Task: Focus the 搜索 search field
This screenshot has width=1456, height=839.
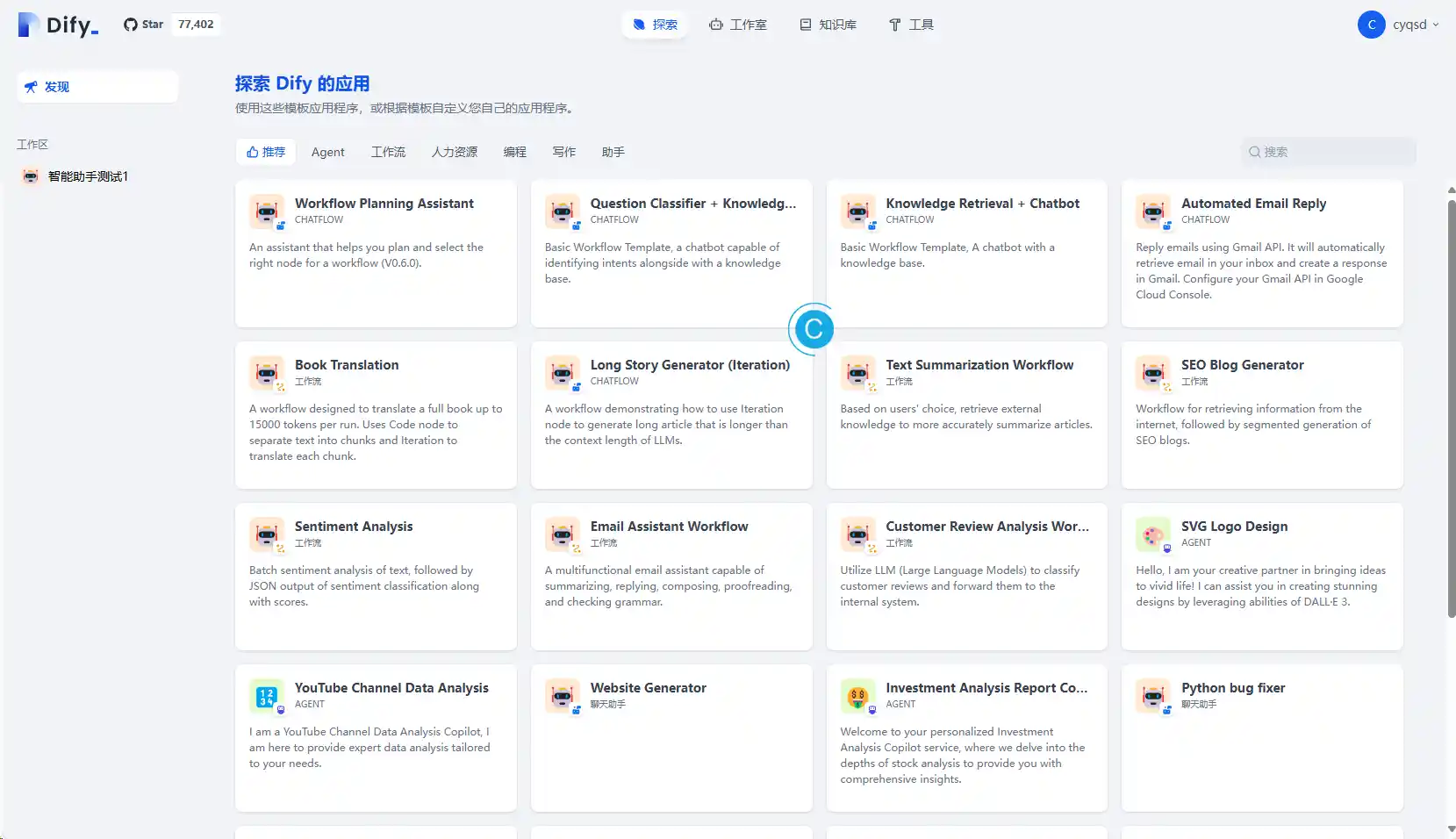Action: click(1328, 152)
